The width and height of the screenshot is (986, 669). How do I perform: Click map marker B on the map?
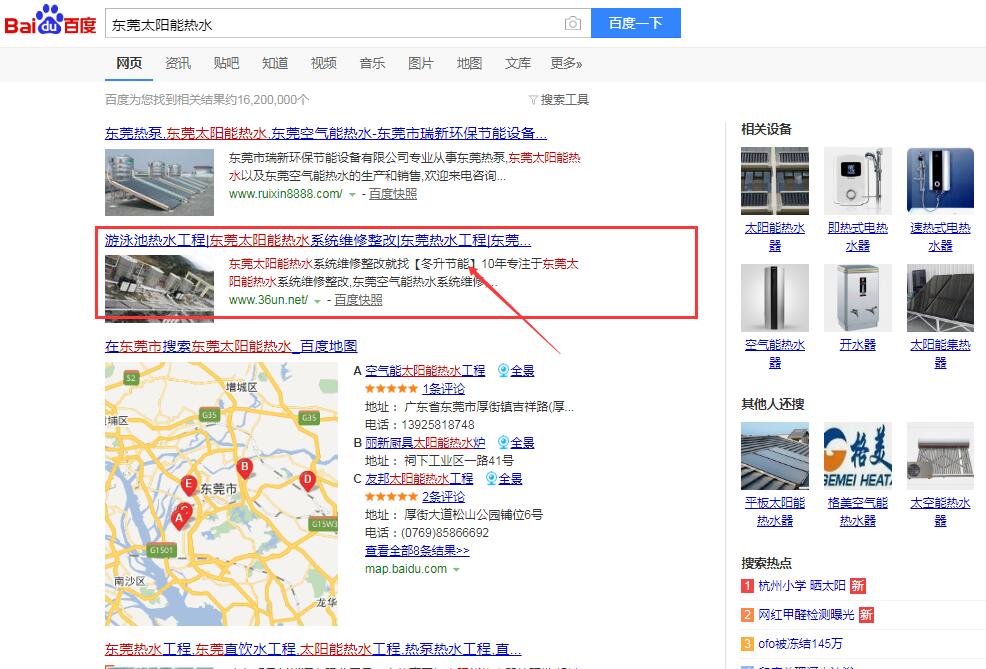tap(243, 468)
